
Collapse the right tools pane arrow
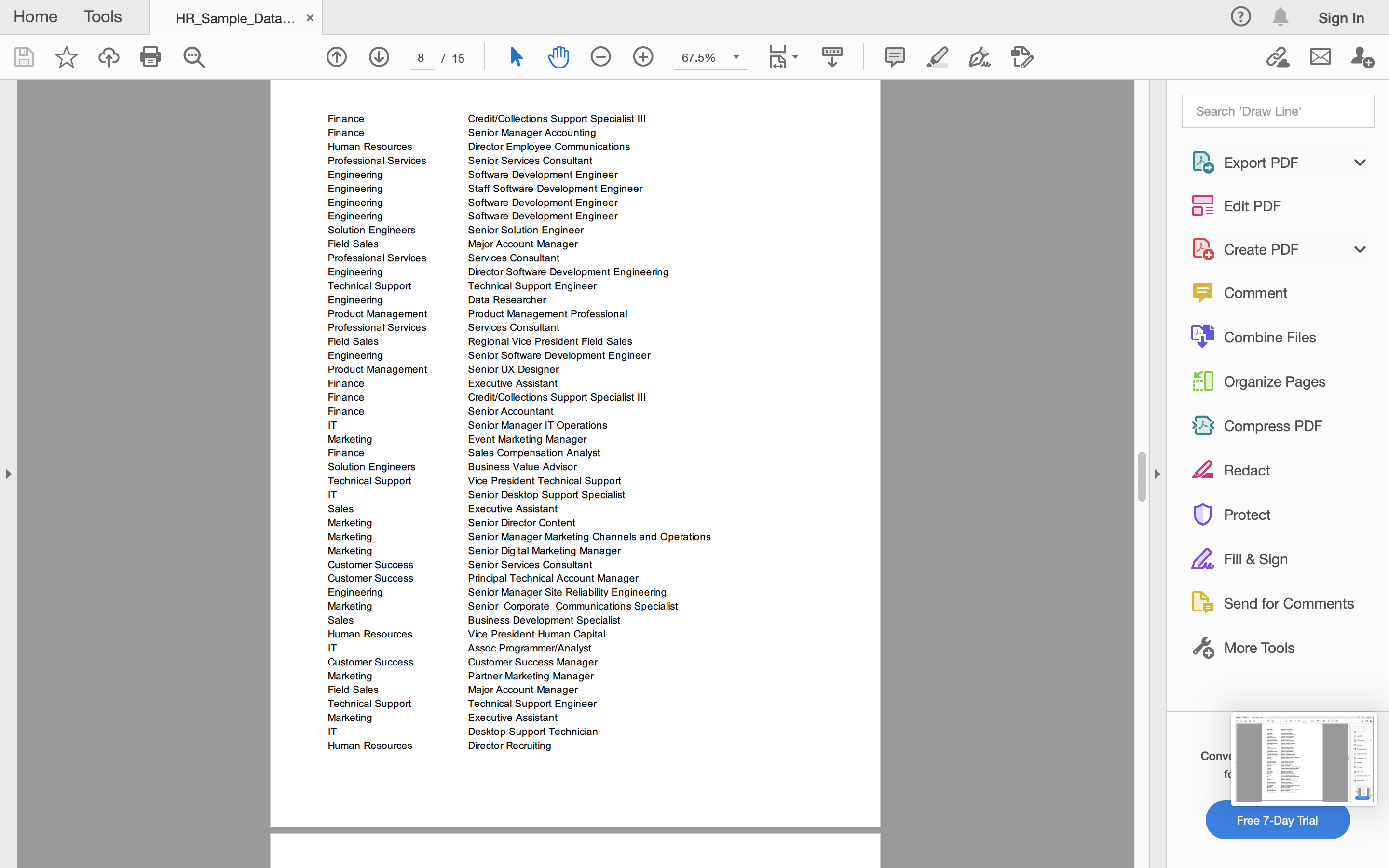[1157, 474]
